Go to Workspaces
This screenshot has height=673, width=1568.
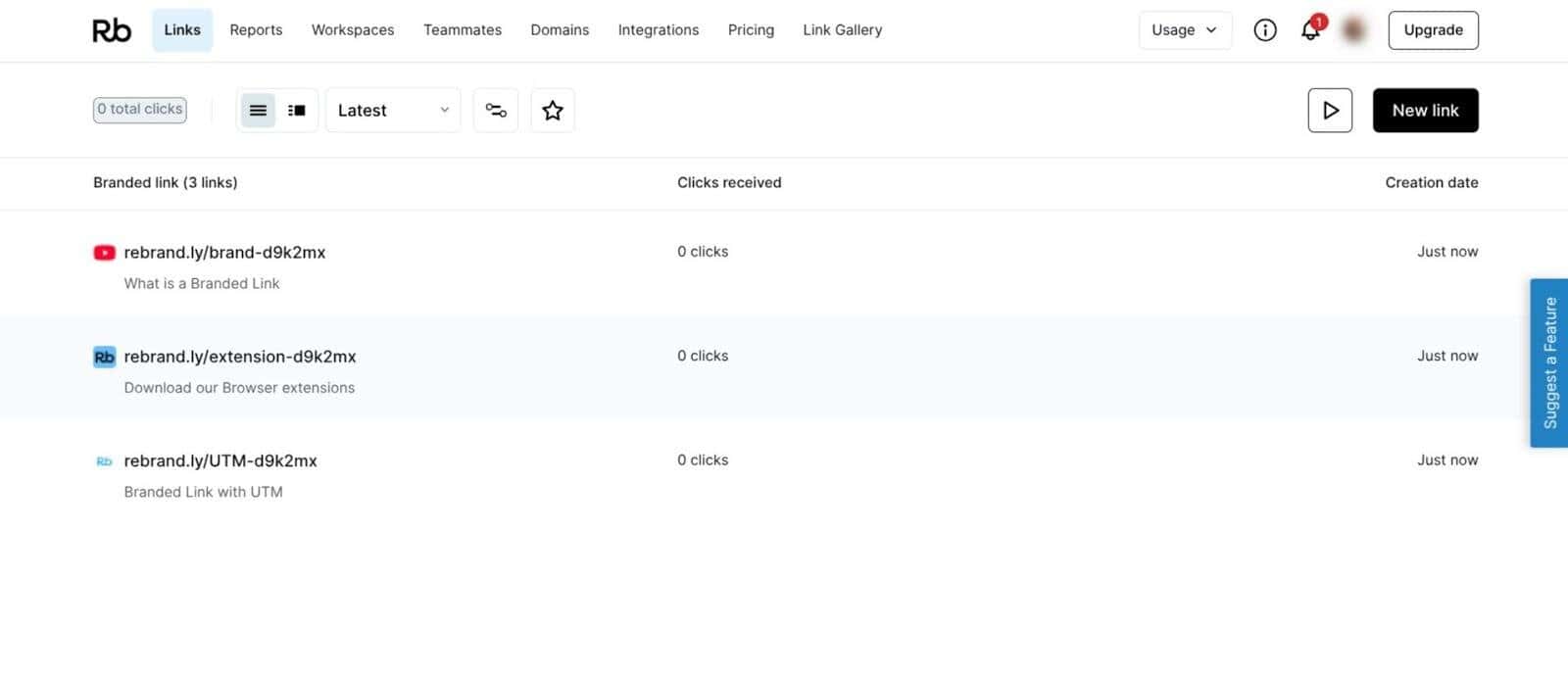[353, 30]
